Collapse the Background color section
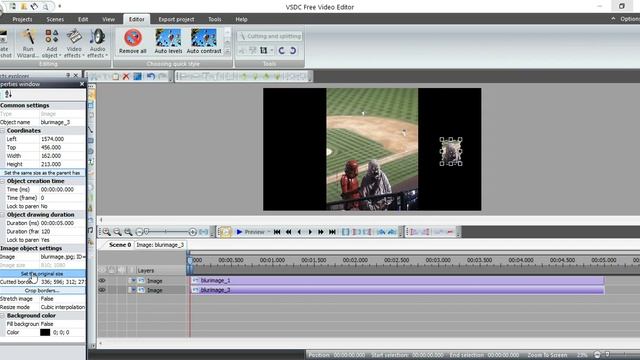 coord(3,316)
